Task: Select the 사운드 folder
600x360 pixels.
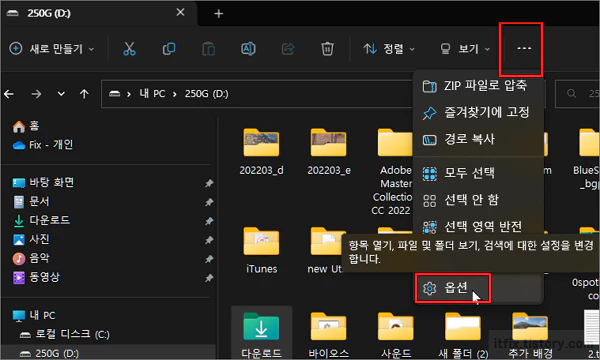Action: [x=396, y=335]
